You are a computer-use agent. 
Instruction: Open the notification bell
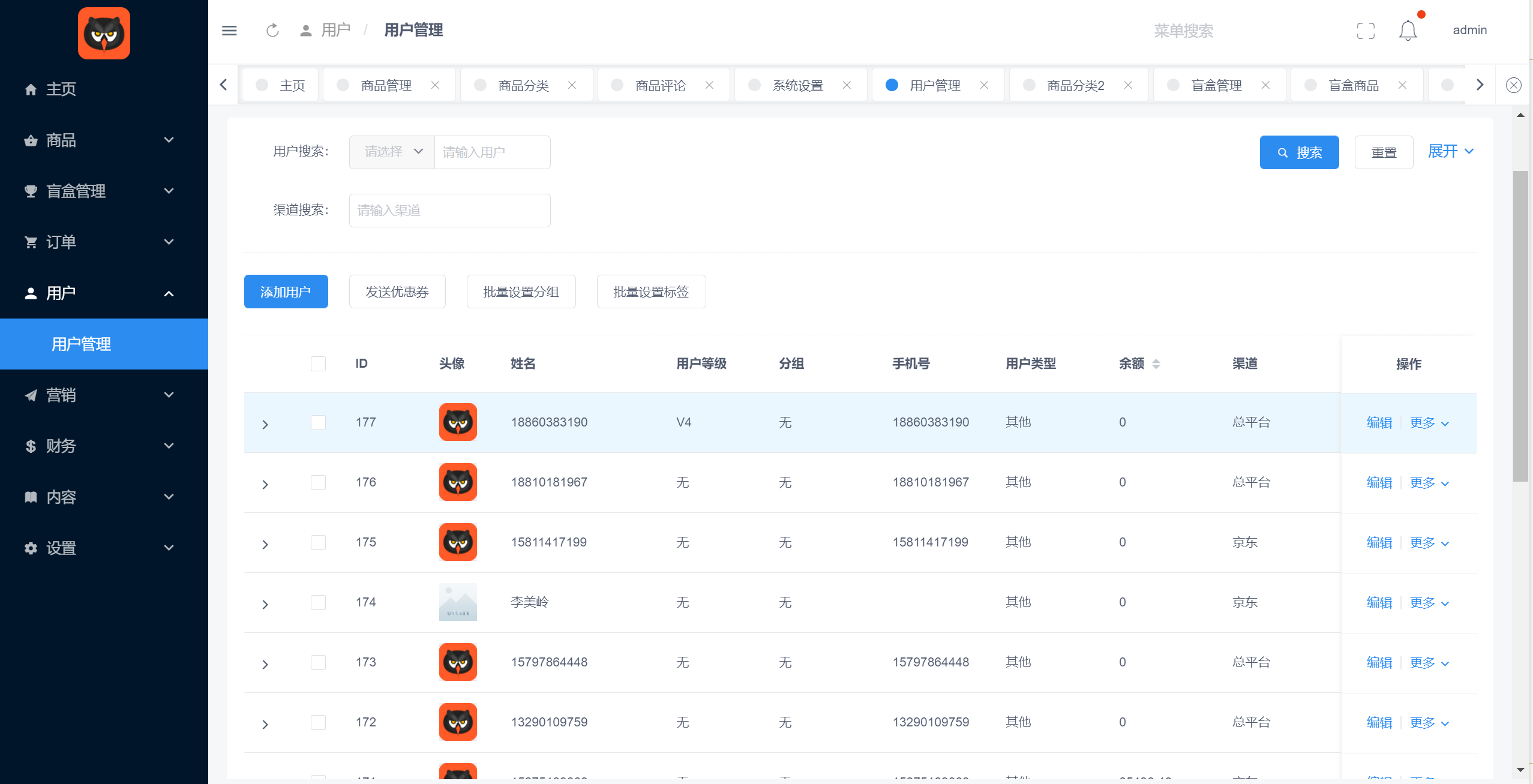(1408, 30)
